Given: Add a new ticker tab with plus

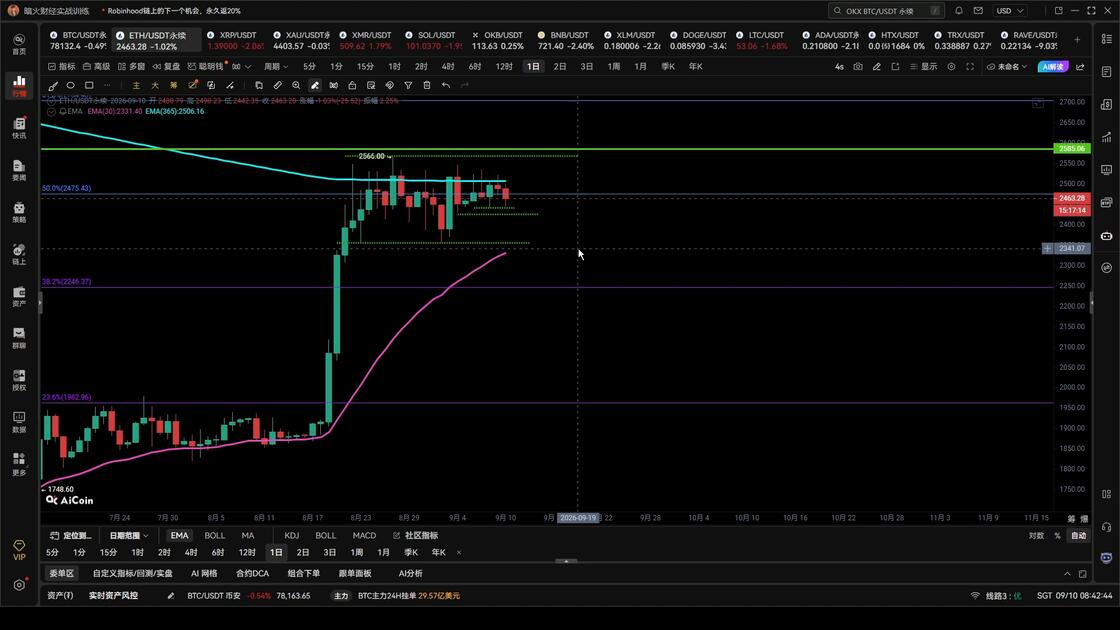Looking at the screenshot, I should pos(1077,40).
